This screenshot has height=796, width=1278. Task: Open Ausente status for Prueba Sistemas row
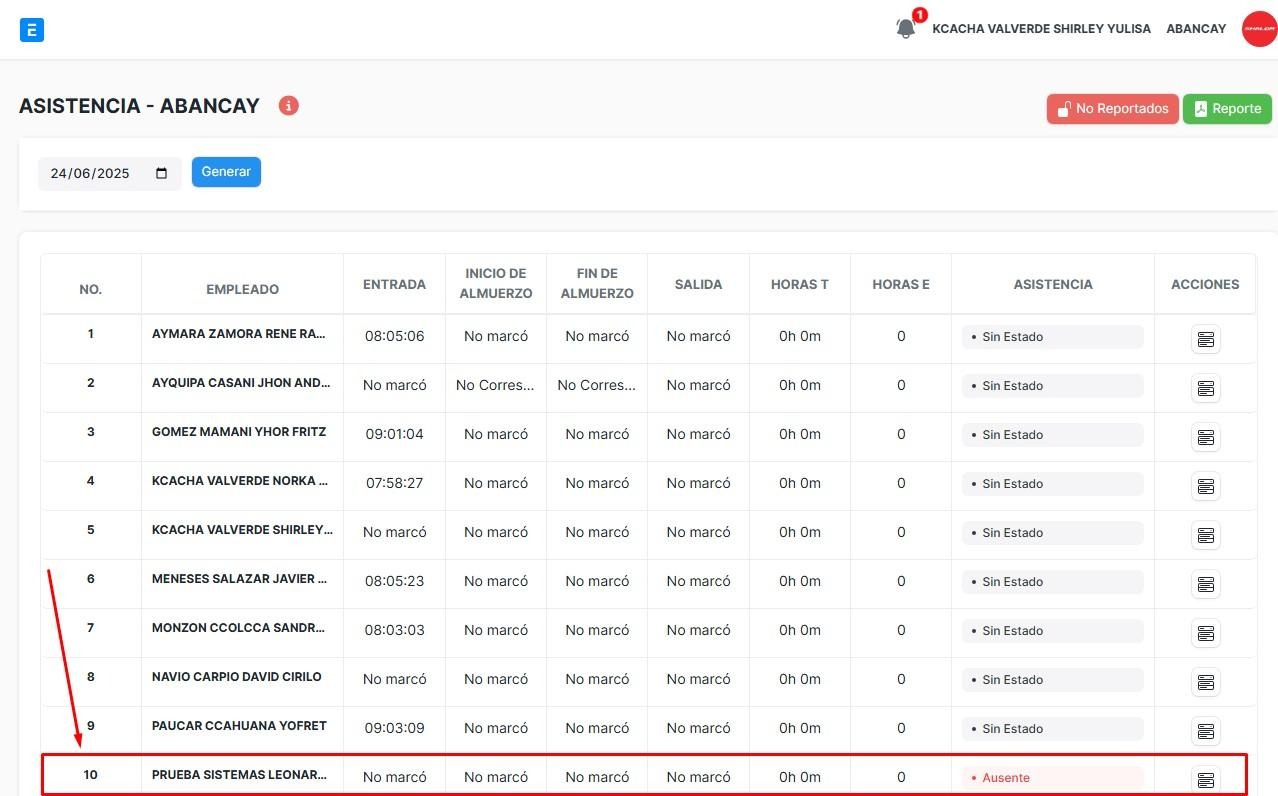(1052, 778)
